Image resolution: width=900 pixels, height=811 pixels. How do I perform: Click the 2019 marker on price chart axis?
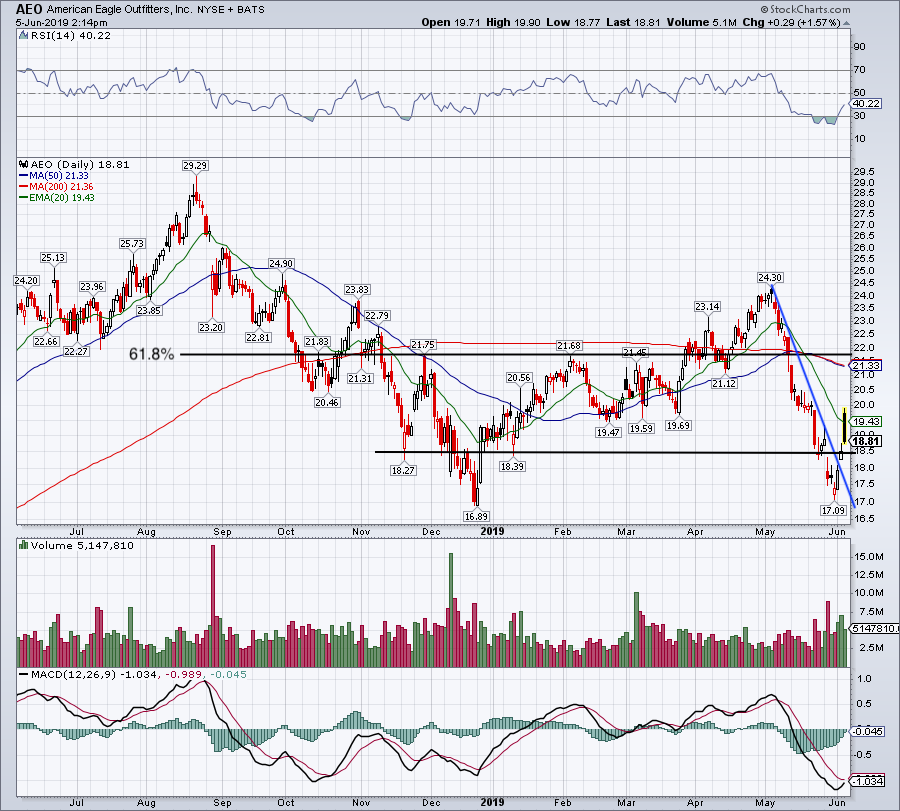[x=492, y=531]
